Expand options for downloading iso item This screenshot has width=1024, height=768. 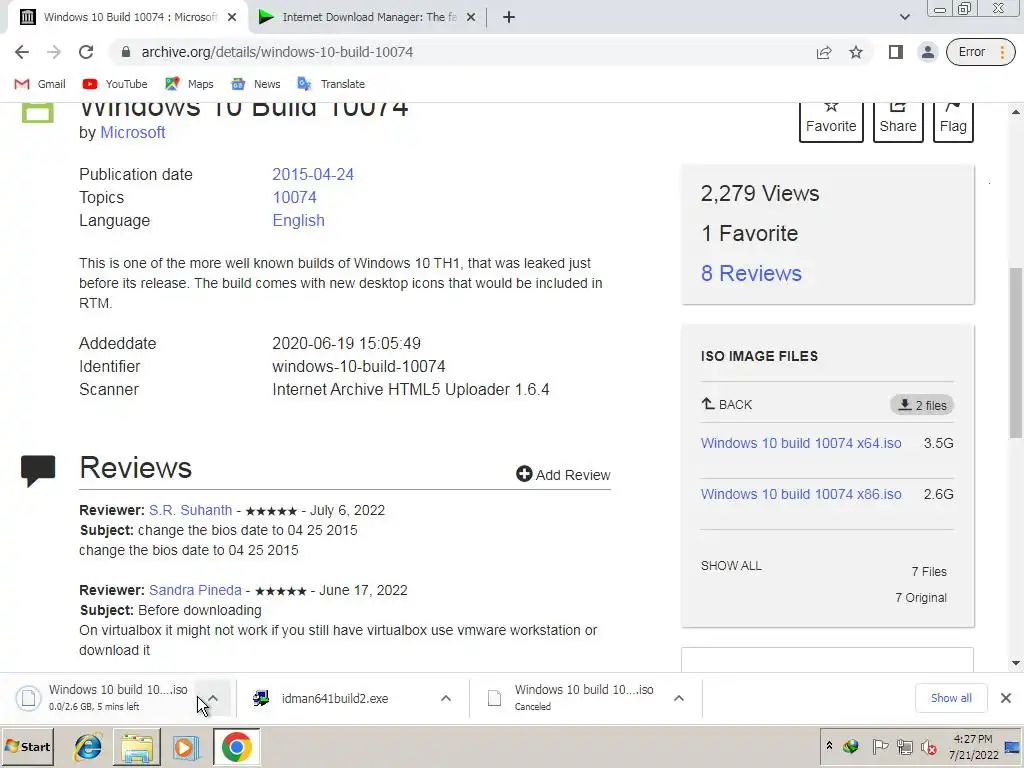pos(213,698)
